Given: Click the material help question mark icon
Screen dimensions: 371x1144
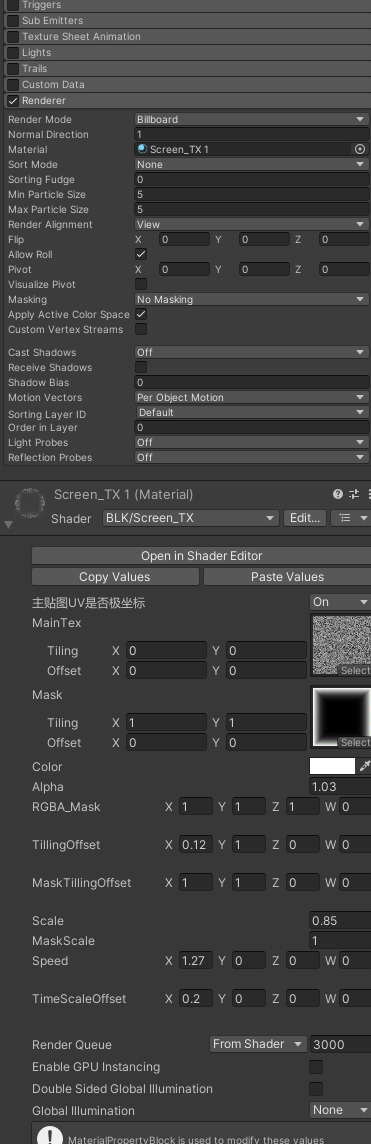Looking at the screenshot, I should click(x=337, y=494).
